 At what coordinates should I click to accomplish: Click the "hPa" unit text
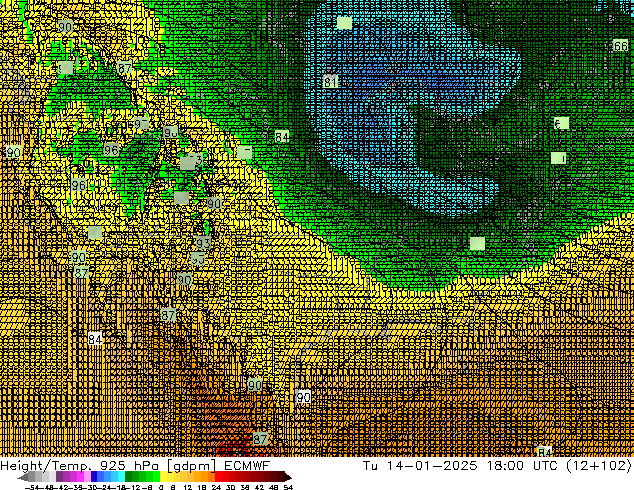[146, 466]
